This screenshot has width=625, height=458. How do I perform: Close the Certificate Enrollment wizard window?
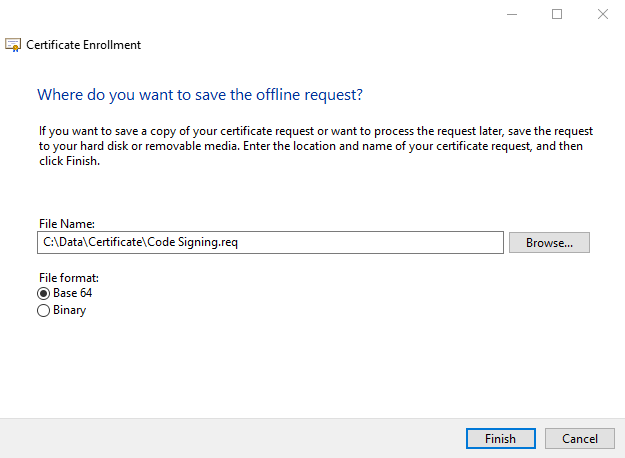[x=603, y=14]
